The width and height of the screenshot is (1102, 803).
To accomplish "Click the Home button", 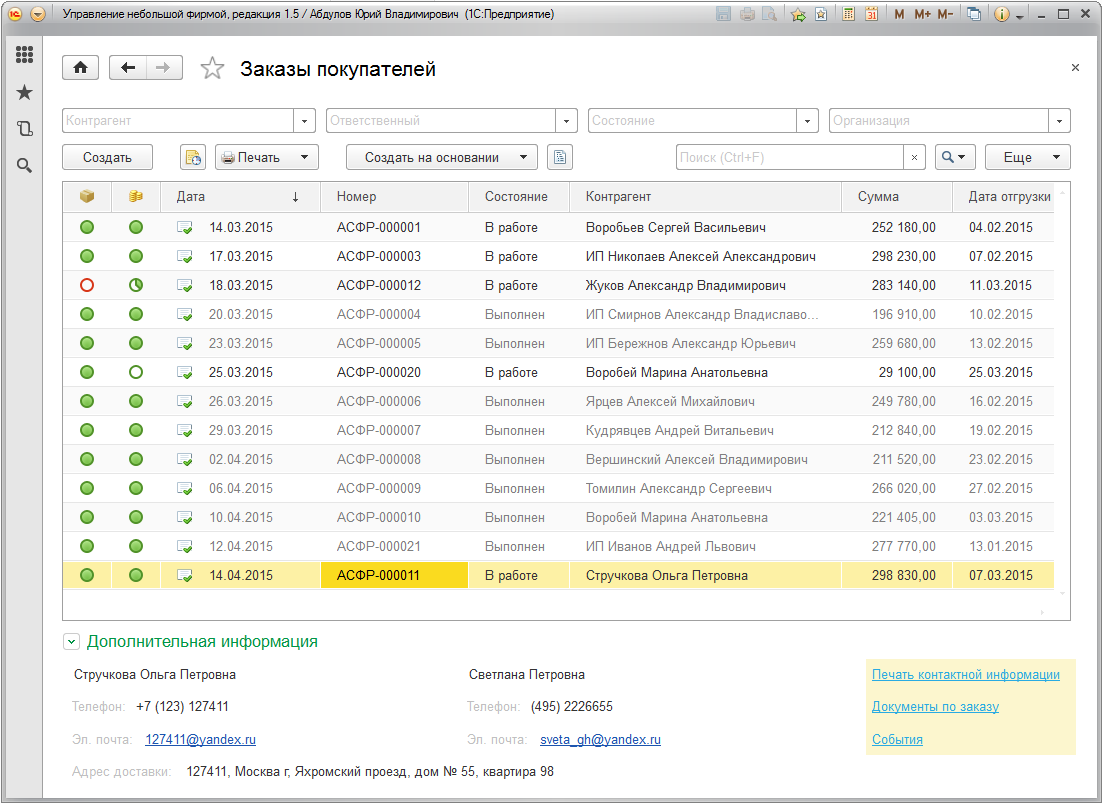I will point(80,68).
